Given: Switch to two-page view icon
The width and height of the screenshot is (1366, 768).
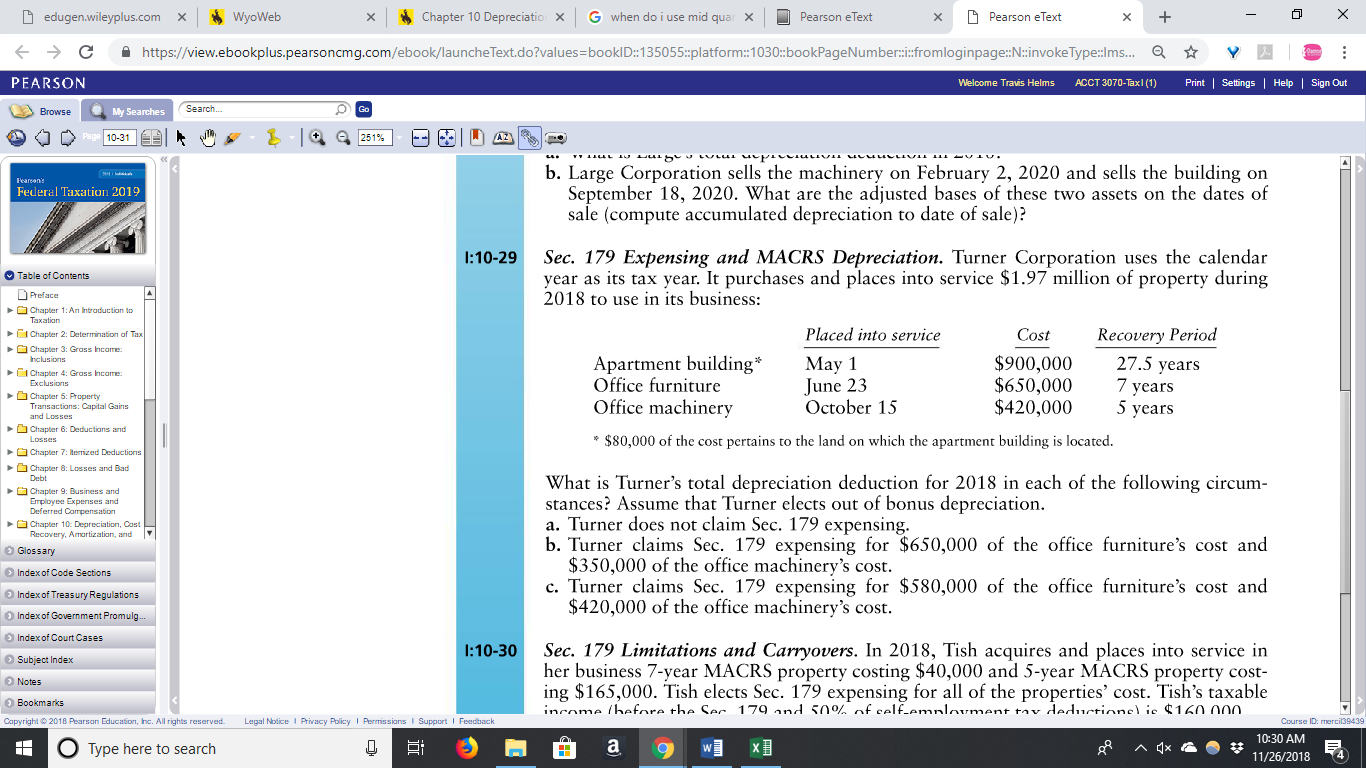Looking at the screenshot, I should point(152,138).
